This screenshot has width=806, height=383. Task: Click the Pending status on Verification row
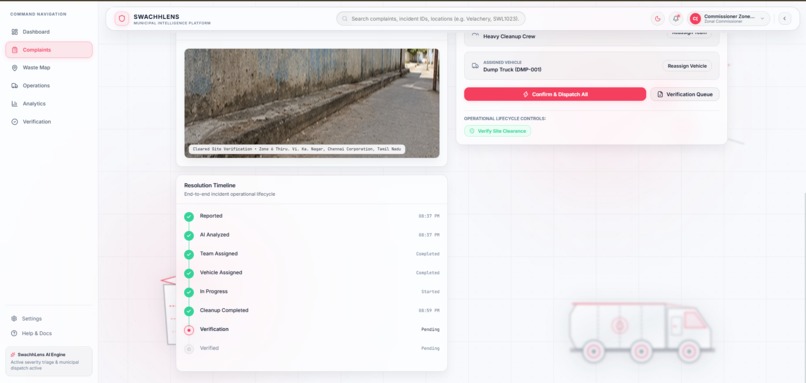pos(430,330)
